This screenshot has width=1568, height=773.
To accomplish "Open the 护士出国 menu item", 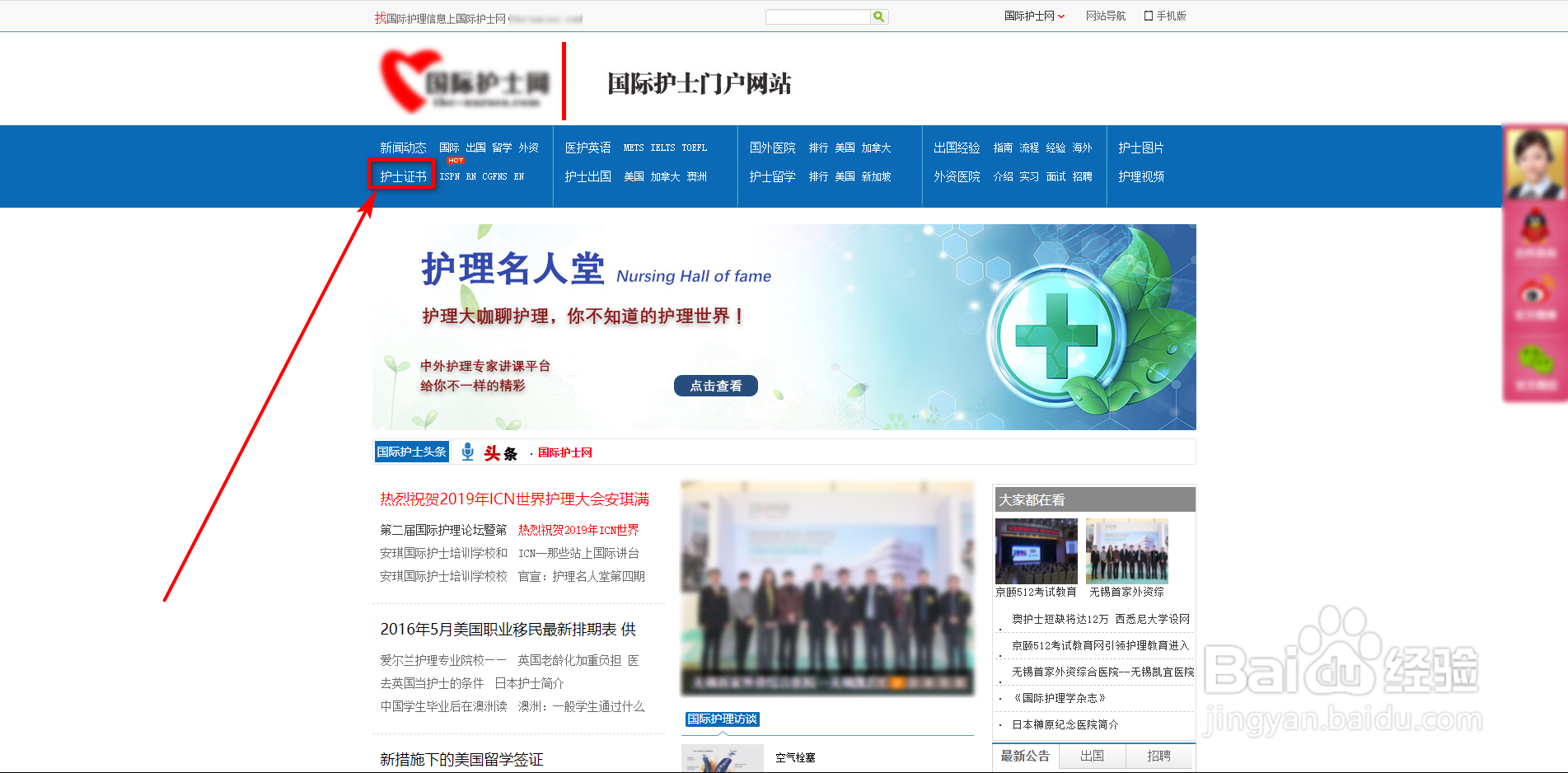I will (587, 176).
